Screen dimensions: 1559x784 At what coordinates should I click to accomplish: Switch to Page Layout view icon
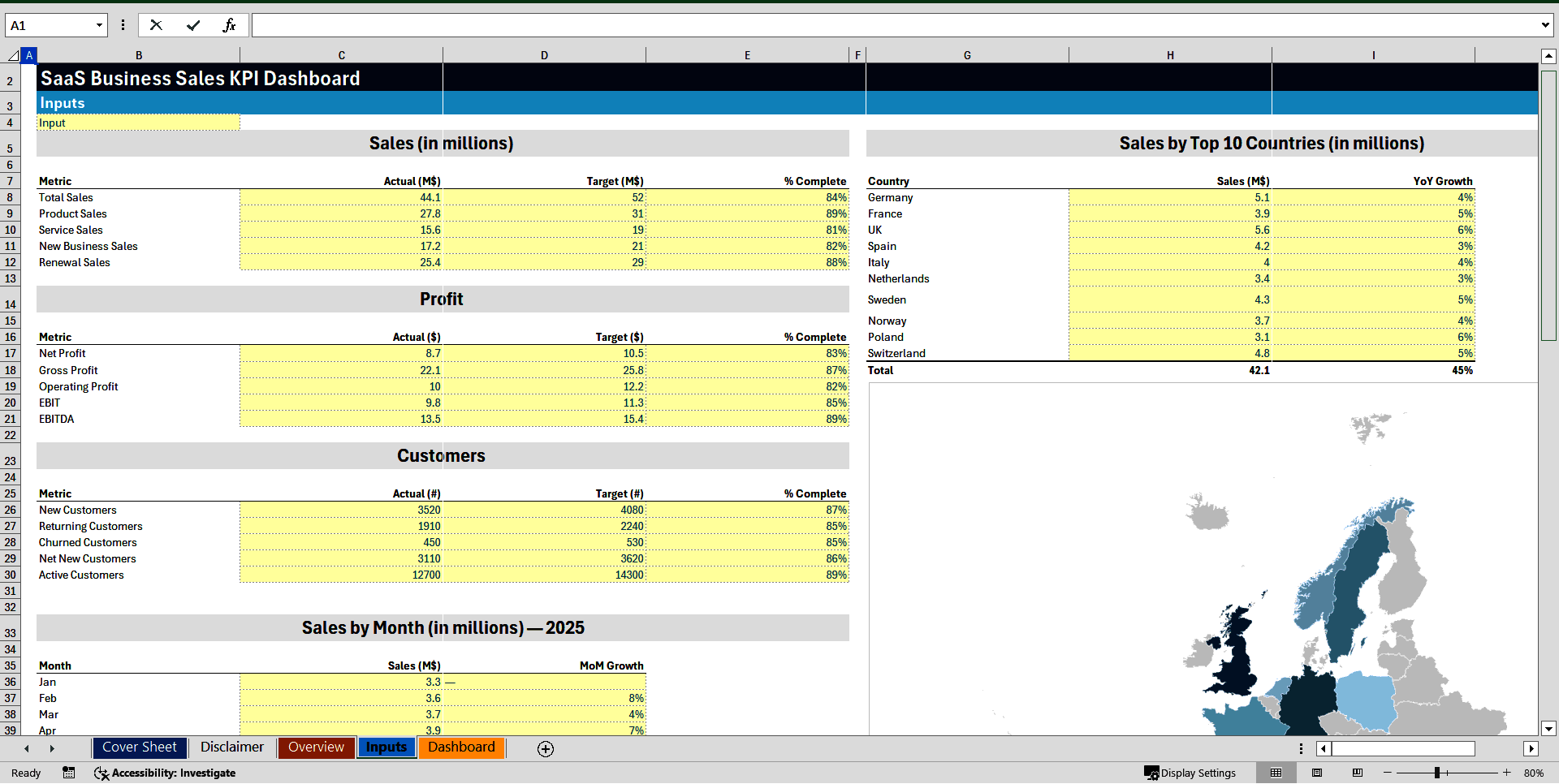pos(1317,773)
